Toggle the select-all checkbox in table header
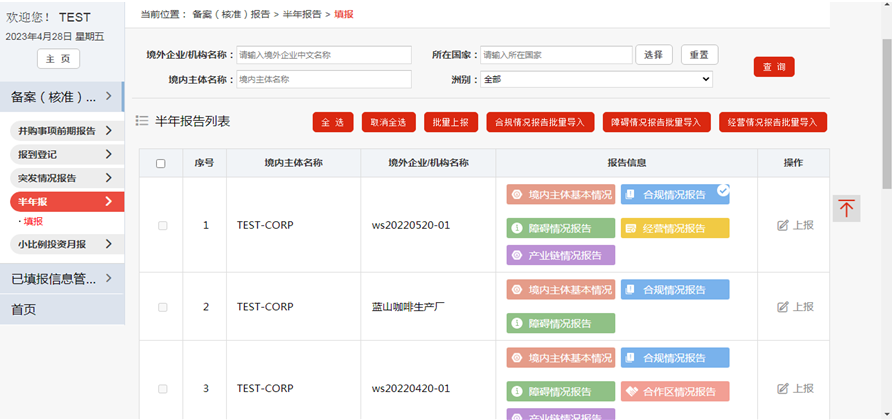892x420 pixels. pyautogui.click(x=161, y=164)
